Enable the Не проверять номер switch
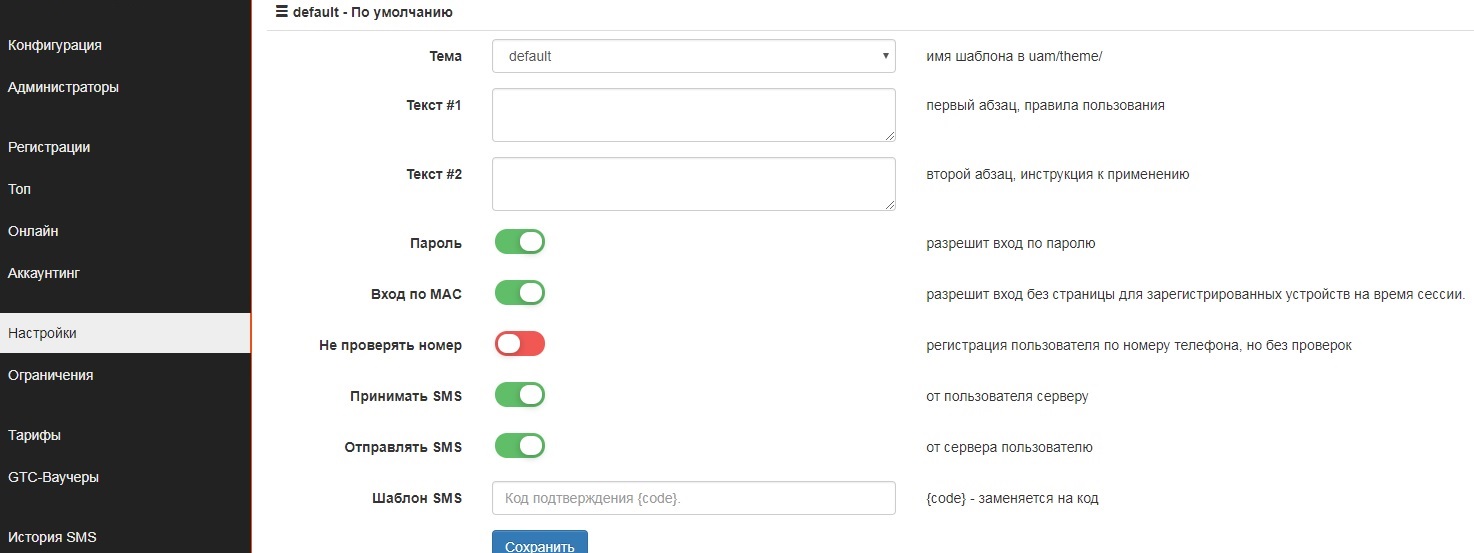This screenshot has width=1474, height=553. click(x=519, y=344)
